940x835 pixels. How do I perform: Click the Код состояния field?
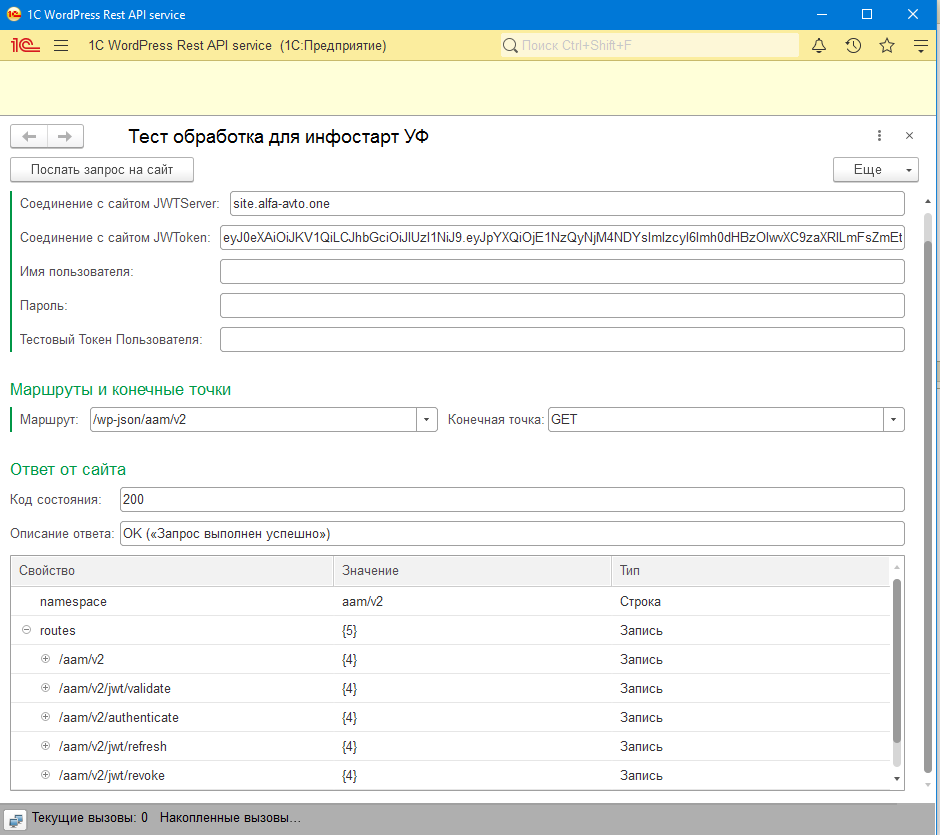(x=512, y=500)
